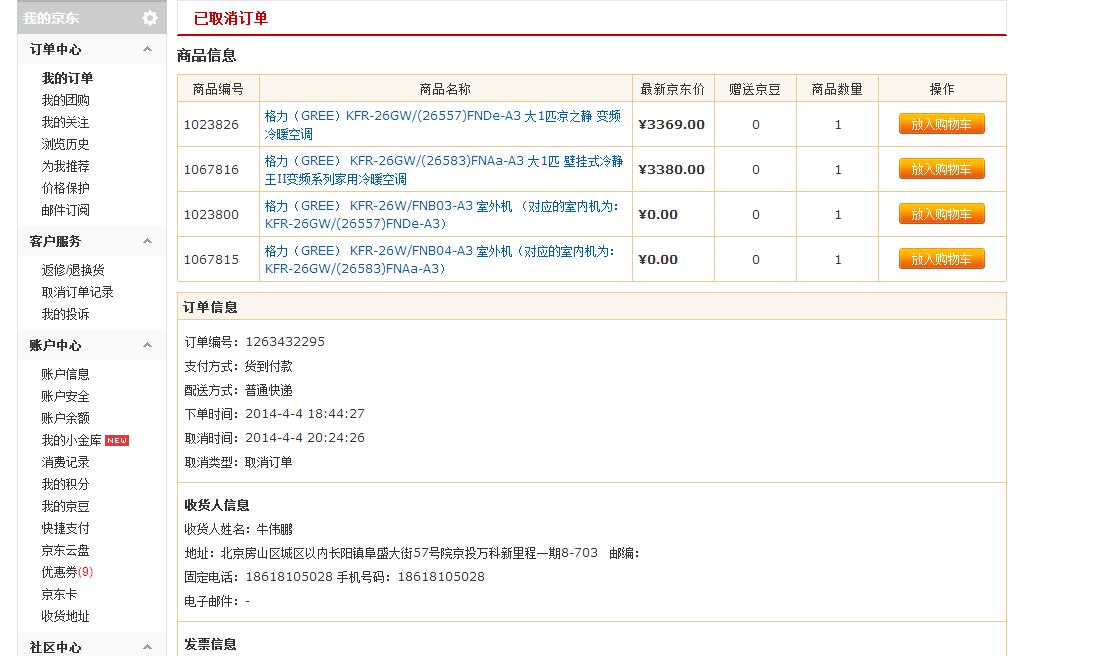Open 邮件订阅 settings

point(66,211)
